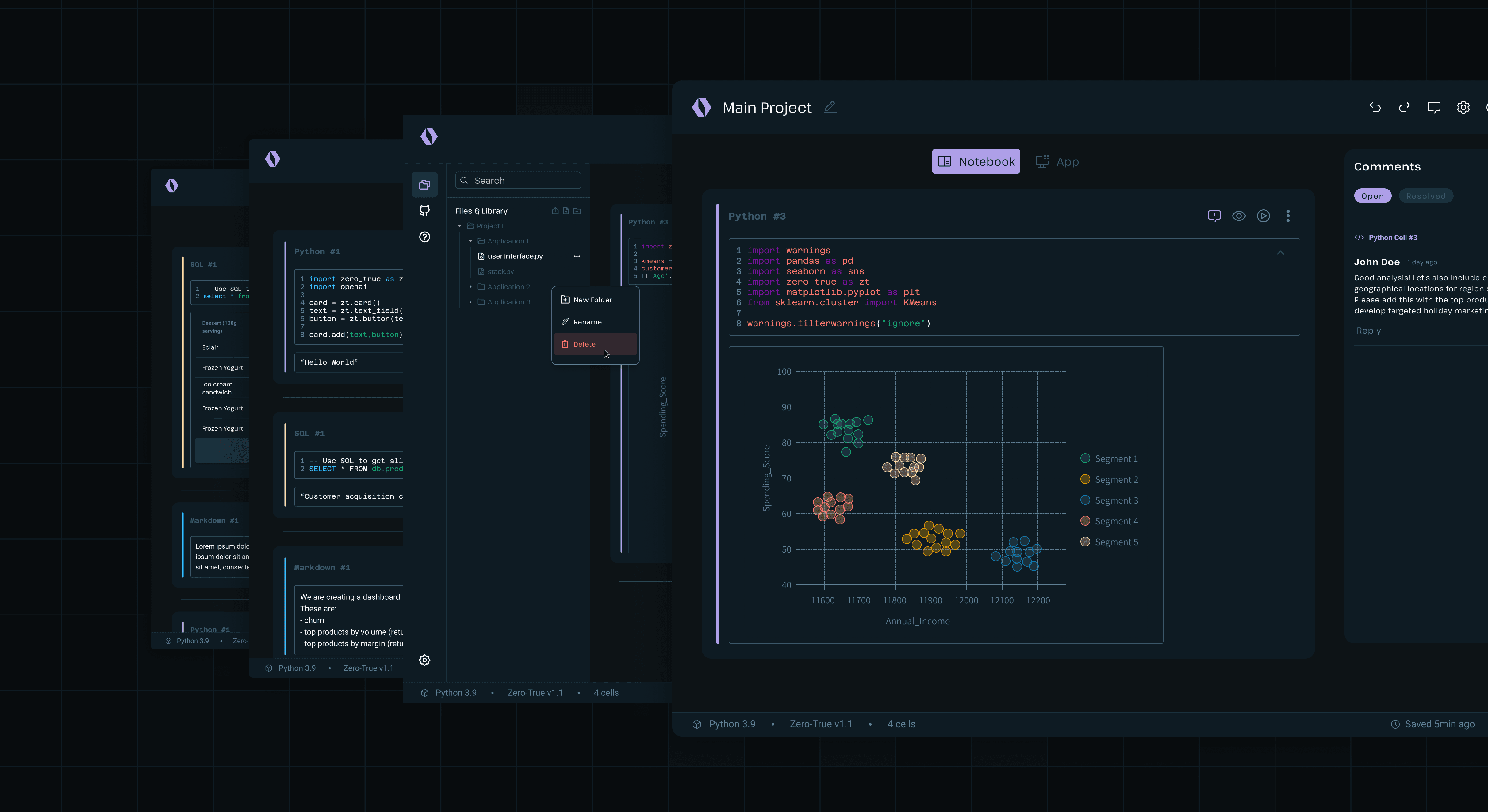The width and height of the screenshot is (1488, 812).
Task: Edit the Main Project title with pencil icon
Action: [x=830, y=107]
